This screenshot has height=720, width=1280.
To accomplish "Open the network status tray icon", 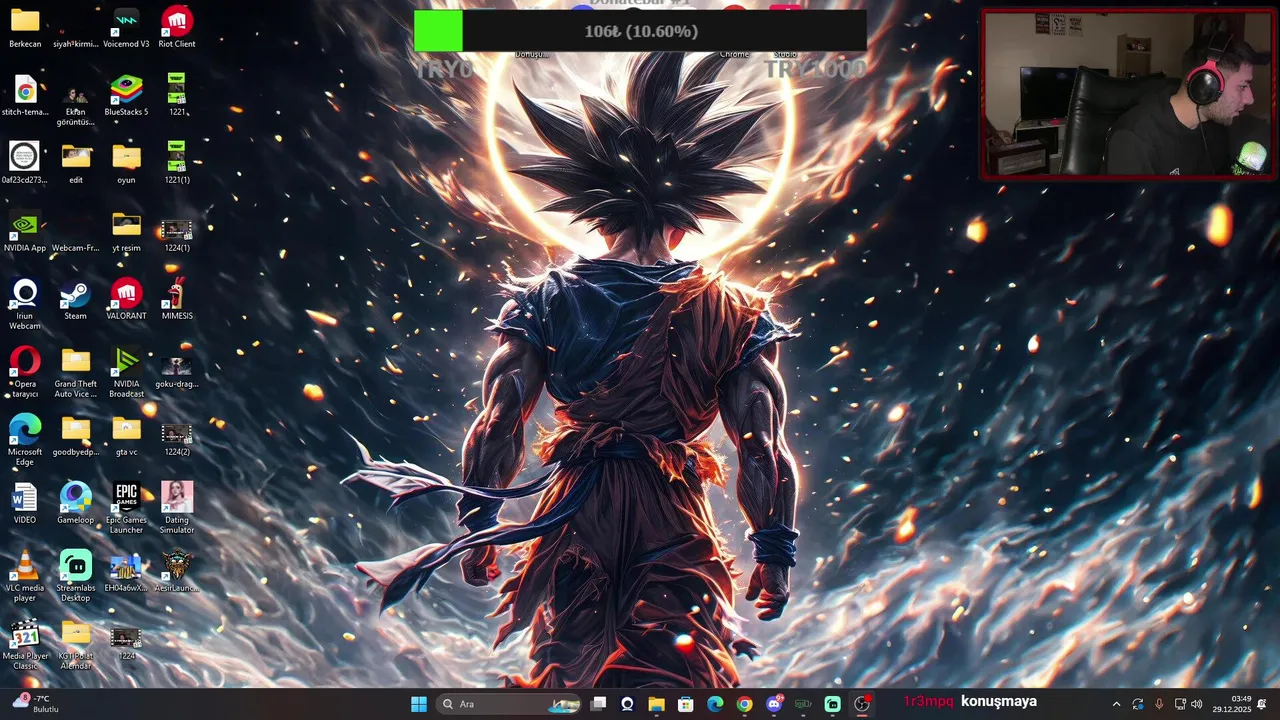I will coord(1180,704).
